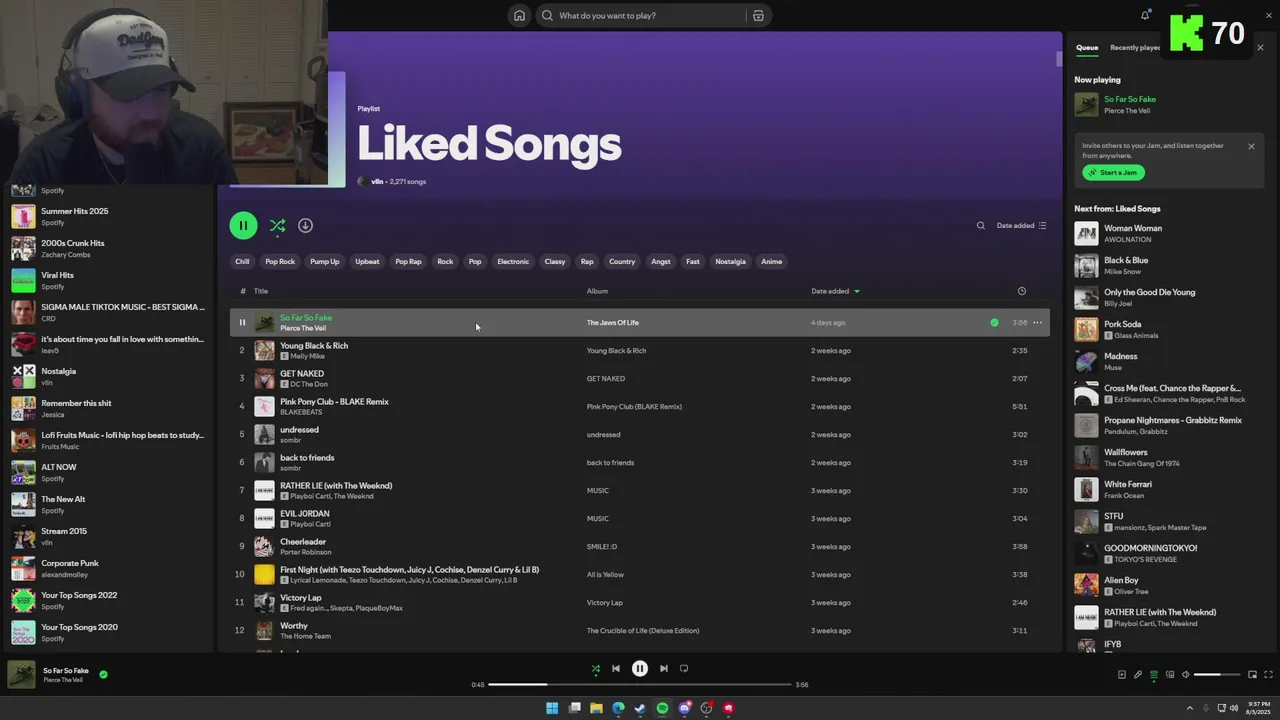
Task: Pause playback in bottom player bar
Action: [x=640, y=669]
